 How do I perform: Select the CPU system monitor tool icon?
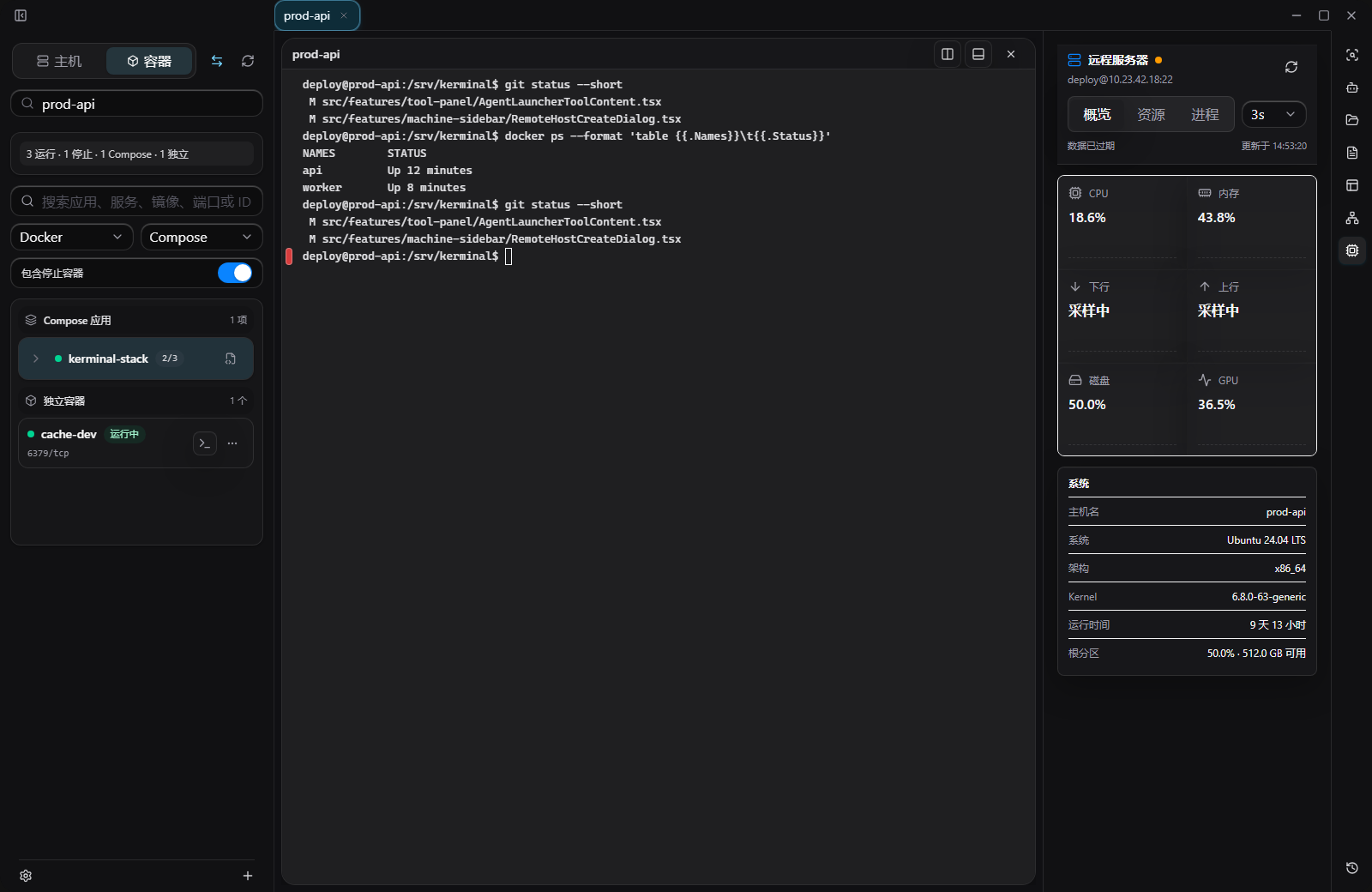coord(1352,250)
